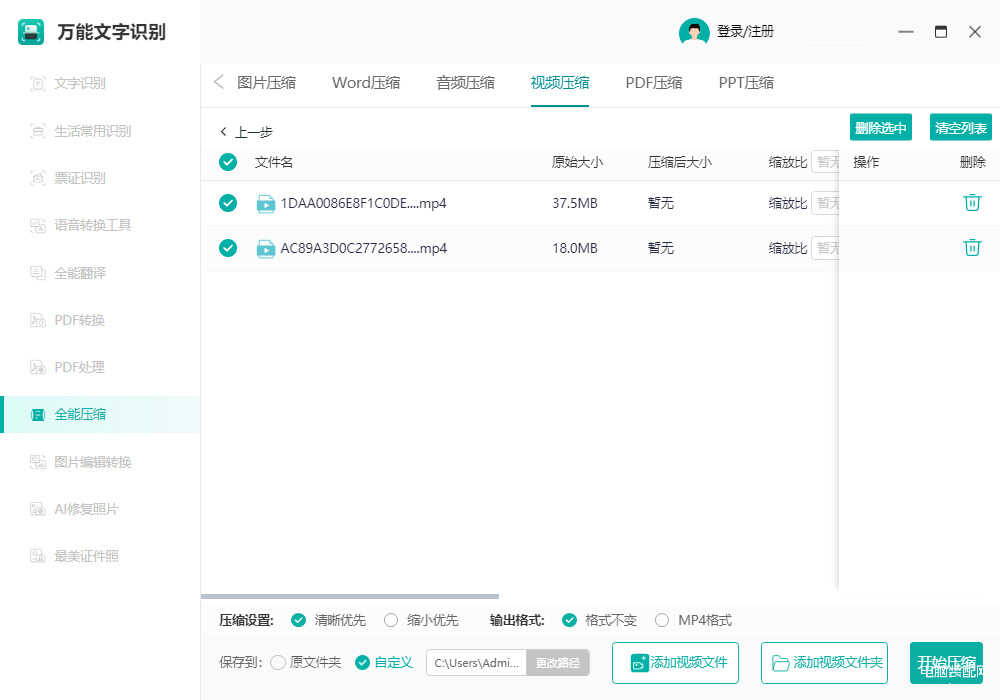This screenshot has width=1000, height=700.
Task: Delete the 1DAA0086E8F1C0DE video with trash icon
Action: point(971,203)
